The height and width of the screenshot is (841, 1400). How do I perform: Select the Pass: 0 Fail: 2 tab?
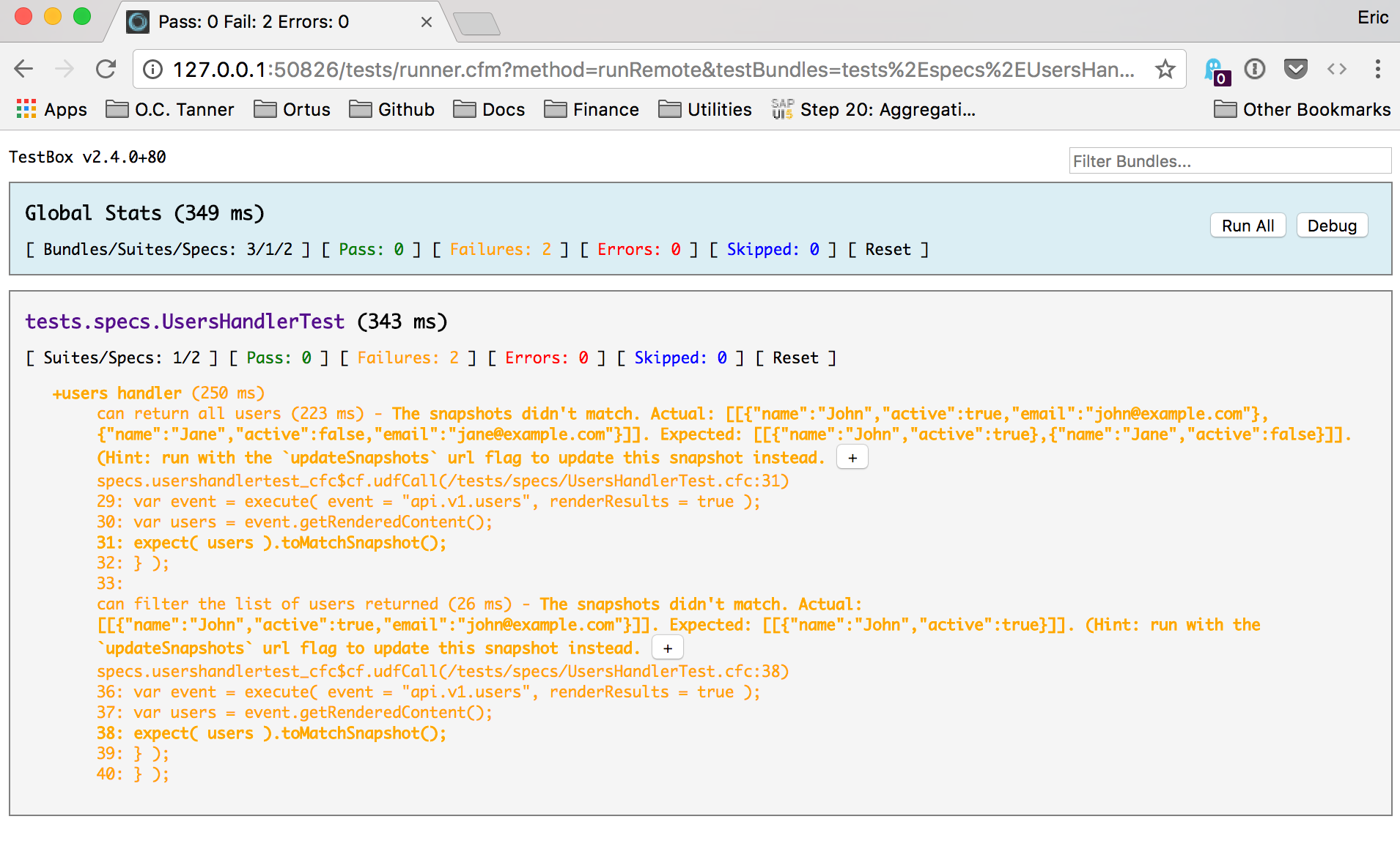253,22
